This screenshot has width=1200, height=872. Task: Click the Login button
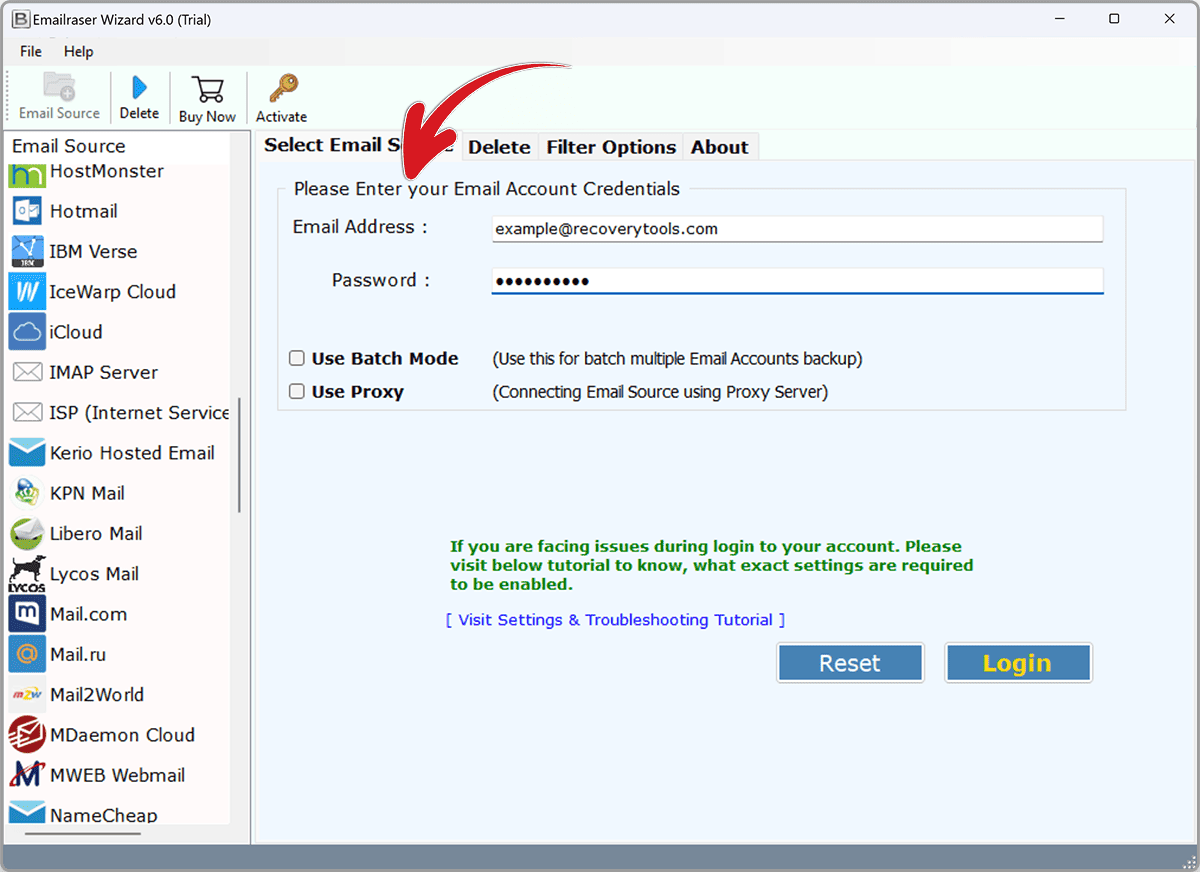(x=1017, y=663)
